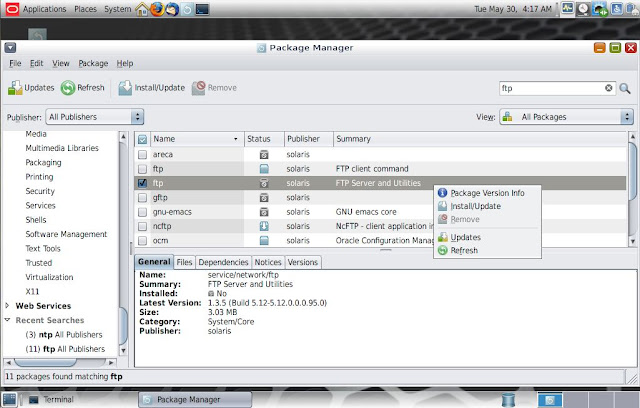Click the search magnifier icon
The image size is (640, 408).
[x=624, y=88]
